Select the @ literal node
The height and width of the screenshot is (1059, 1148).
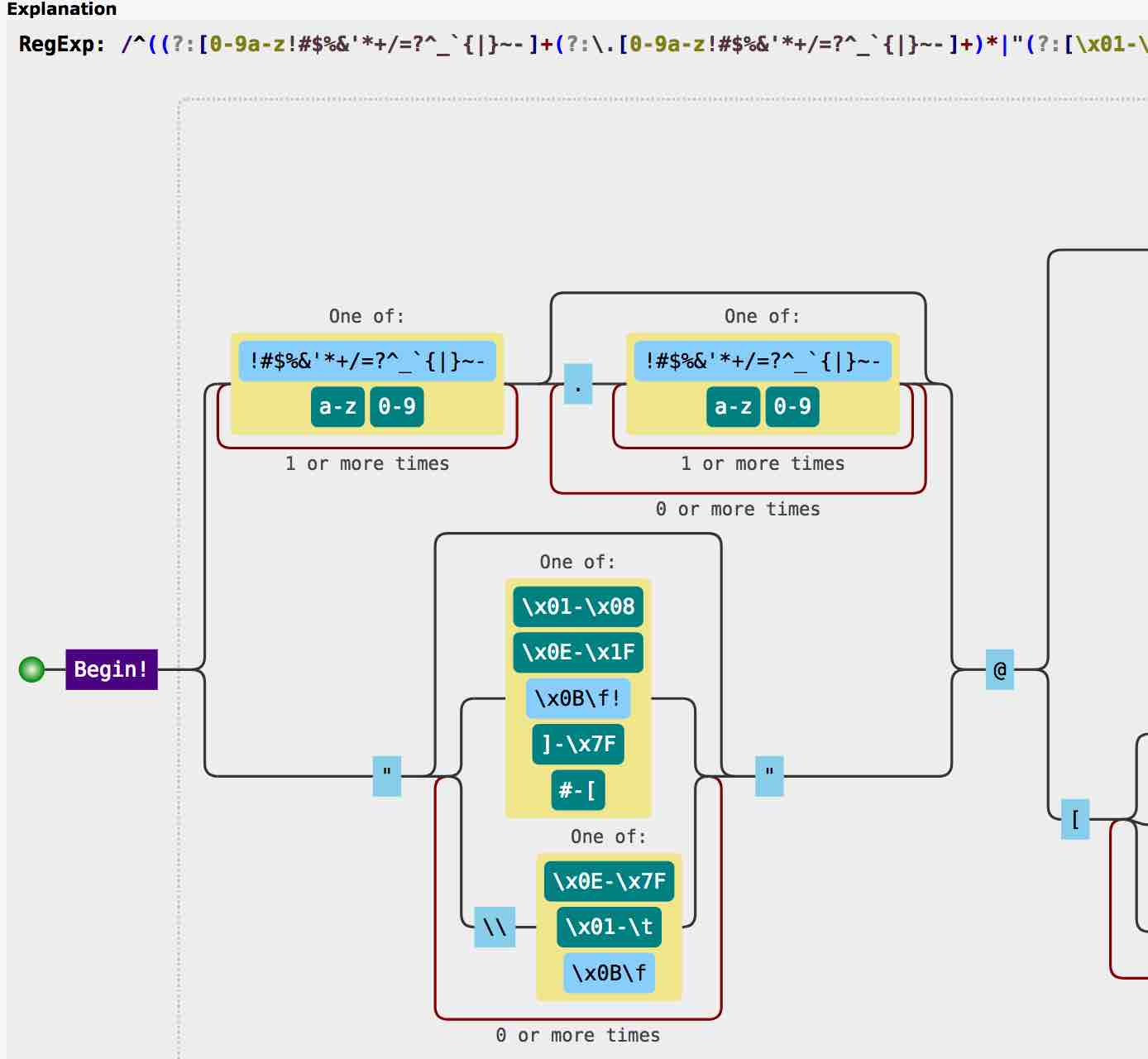[999, 668]
